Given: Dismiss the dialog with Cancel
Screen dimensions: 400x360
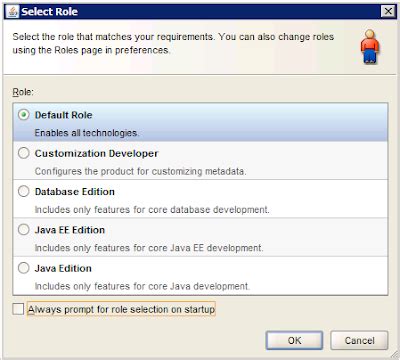Looking at the screenshot, I should click(359, 340).
